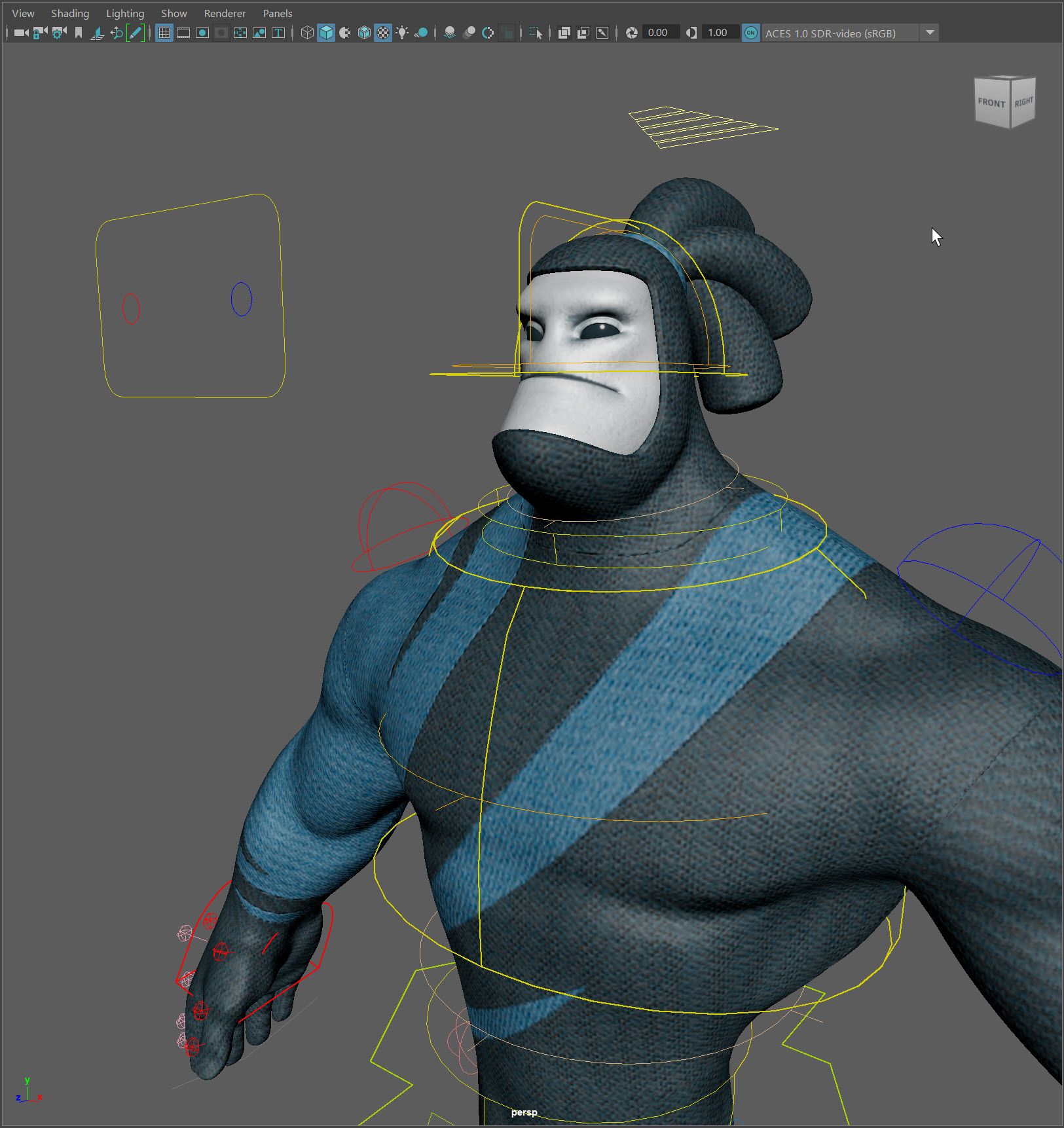Open the Renderer menu

(x=225, y=13)
